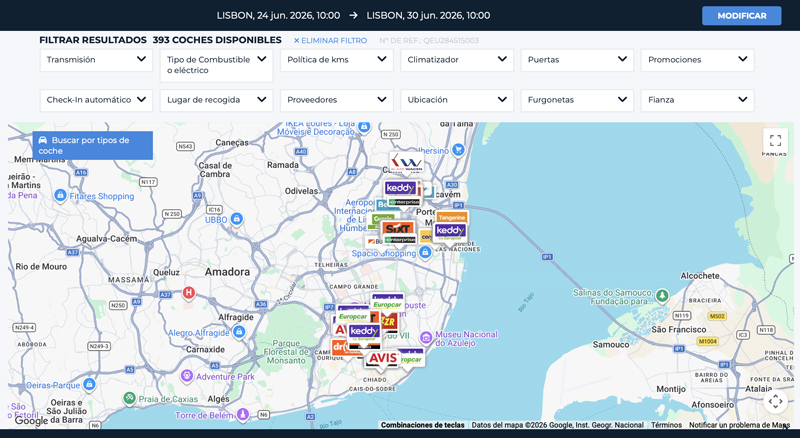Open the Praia de Caxias pin icon
Screen dimensions: 800x438
point(130,398)
